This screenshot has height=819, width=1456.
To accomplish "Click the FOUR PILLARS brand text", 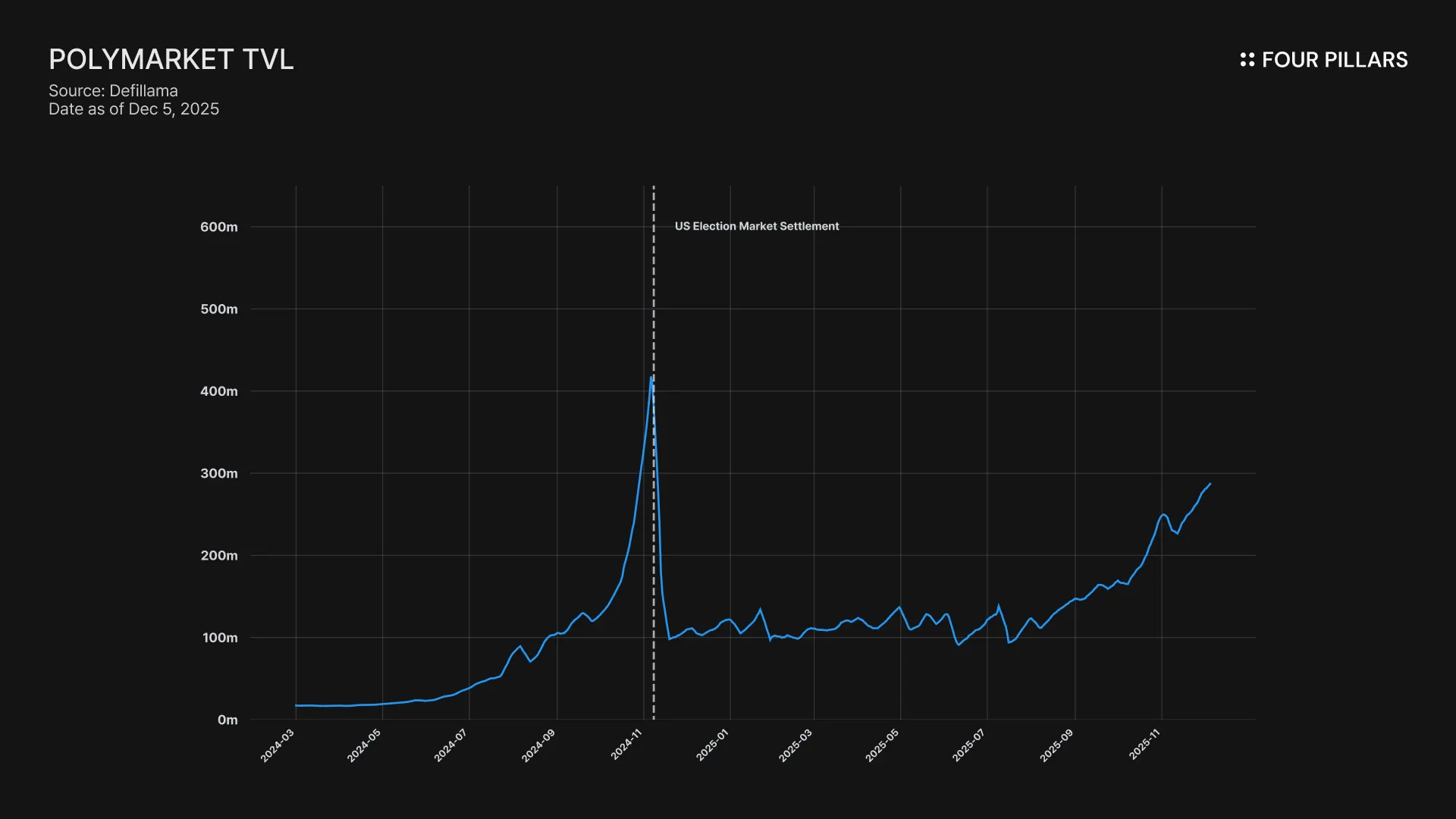I will pyautogui.click(x=1334, y=60).
